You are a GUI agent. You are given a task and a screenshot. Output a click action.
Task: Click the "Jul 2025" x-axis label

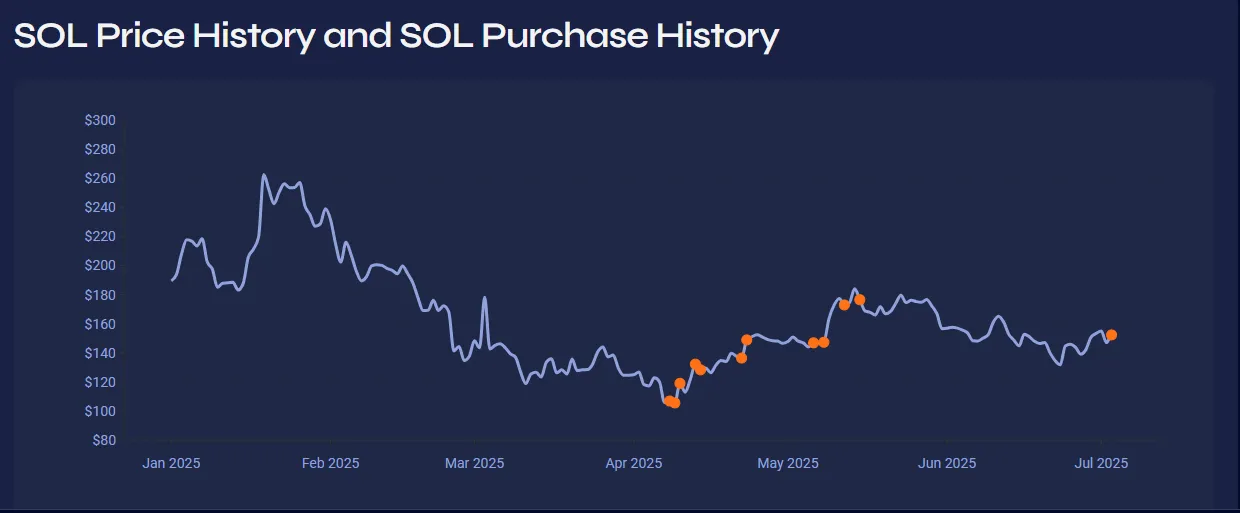click(x=1101, y=463)
